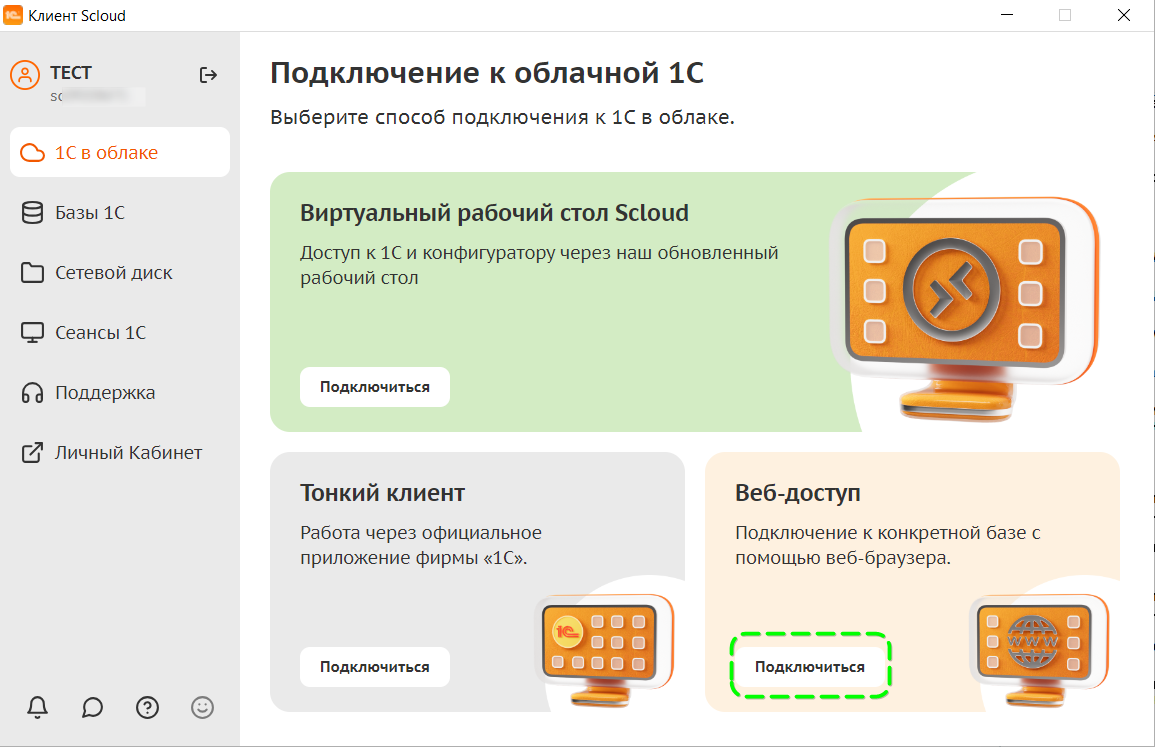Click the cloud icon beside 1С в облаке

click(x=32, y=152)
